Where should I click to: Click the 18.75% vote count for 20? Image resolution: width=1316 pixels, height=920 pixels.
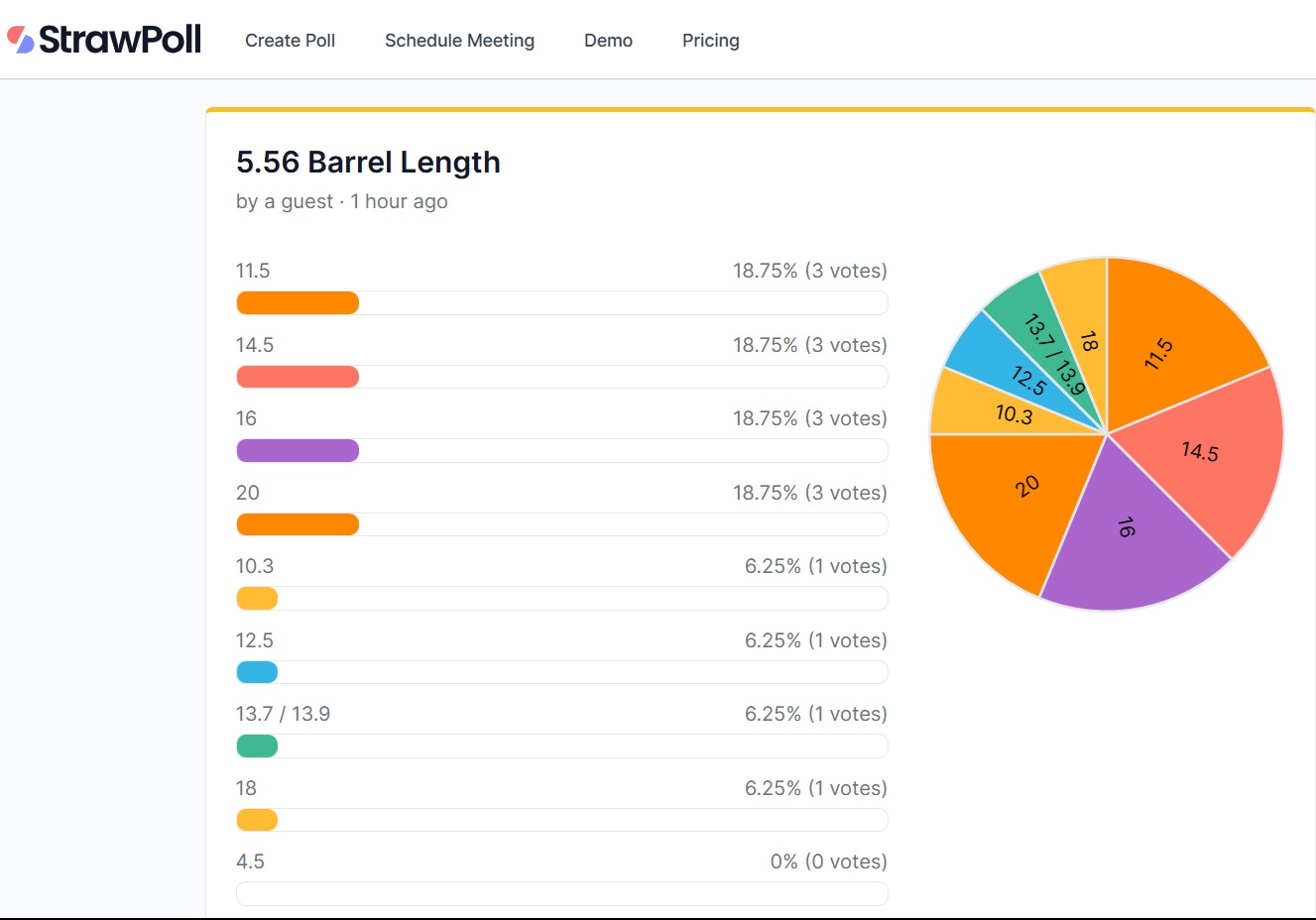pos(810,493)
